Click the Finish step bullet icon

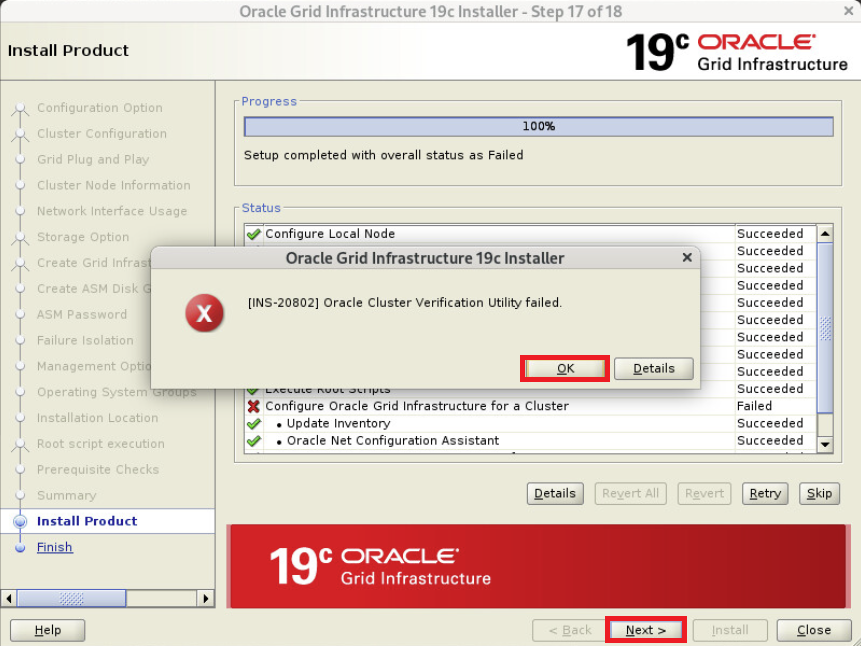pyautogui.click(x=20, y=547)
